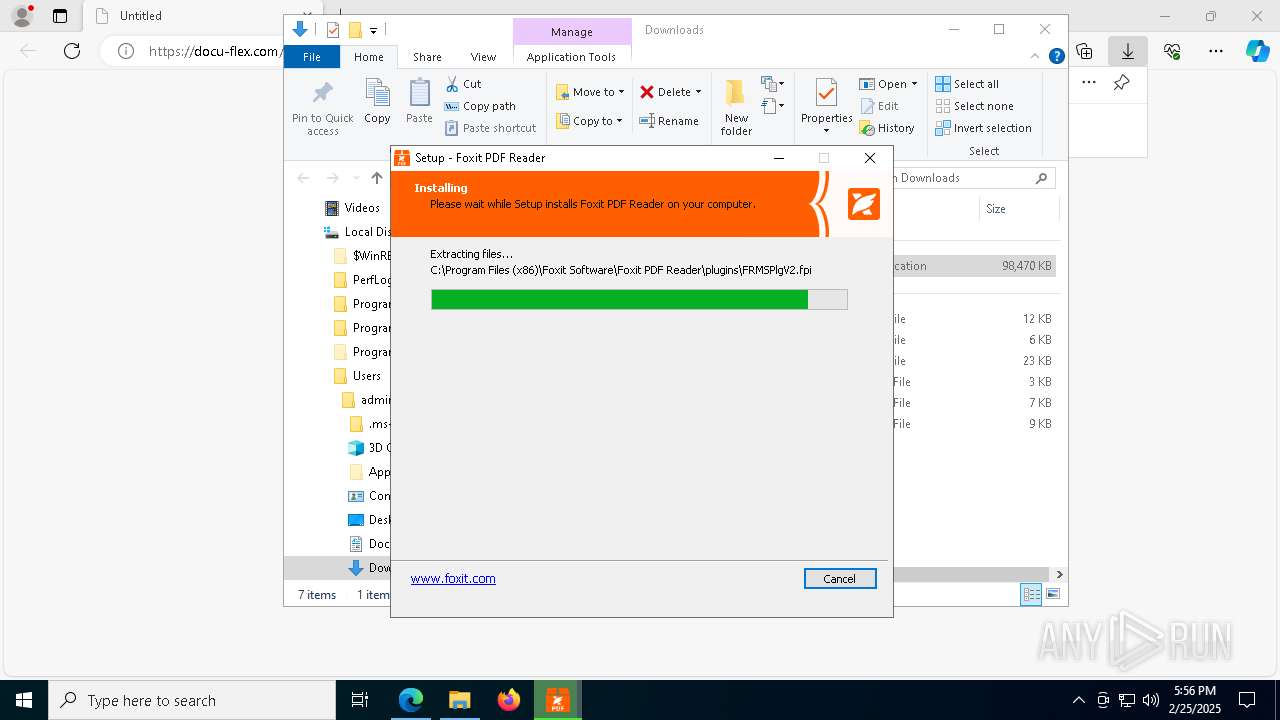The image size is (1280, 720).
Task: Open Edge Settings and more menu
Action: (1216, 51)
